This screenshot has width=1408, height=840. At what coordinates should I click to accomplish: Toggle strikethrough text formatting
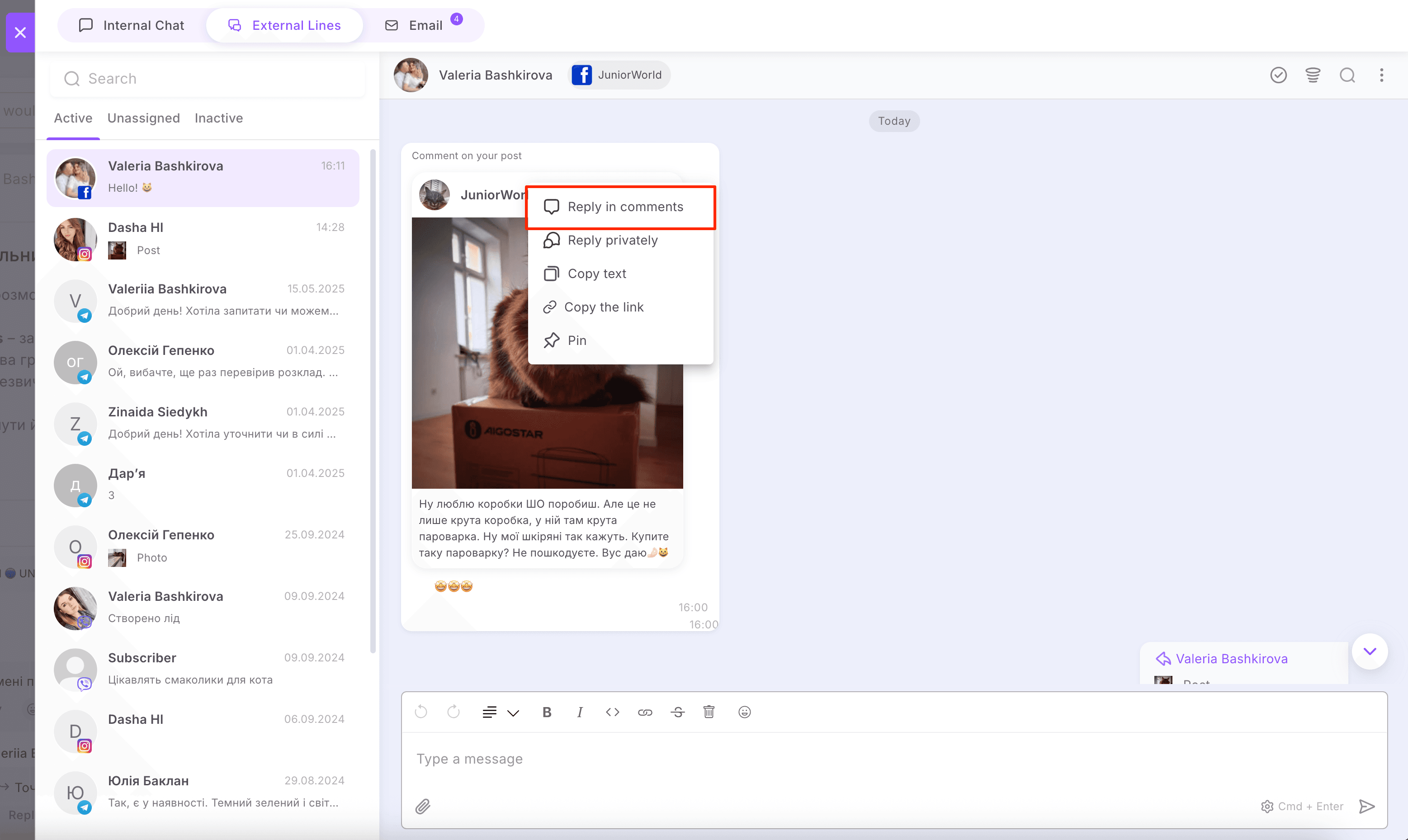(677, 712)
